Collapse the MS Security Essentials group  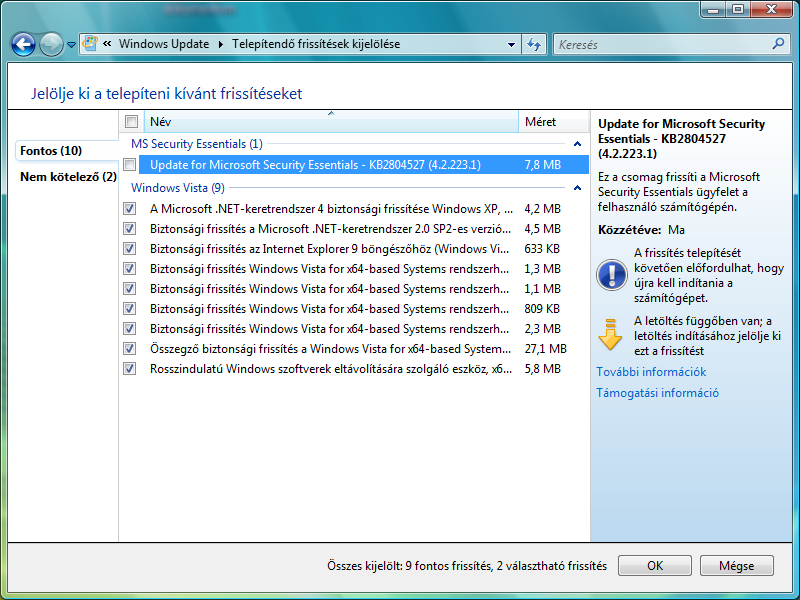pos(577,144)
